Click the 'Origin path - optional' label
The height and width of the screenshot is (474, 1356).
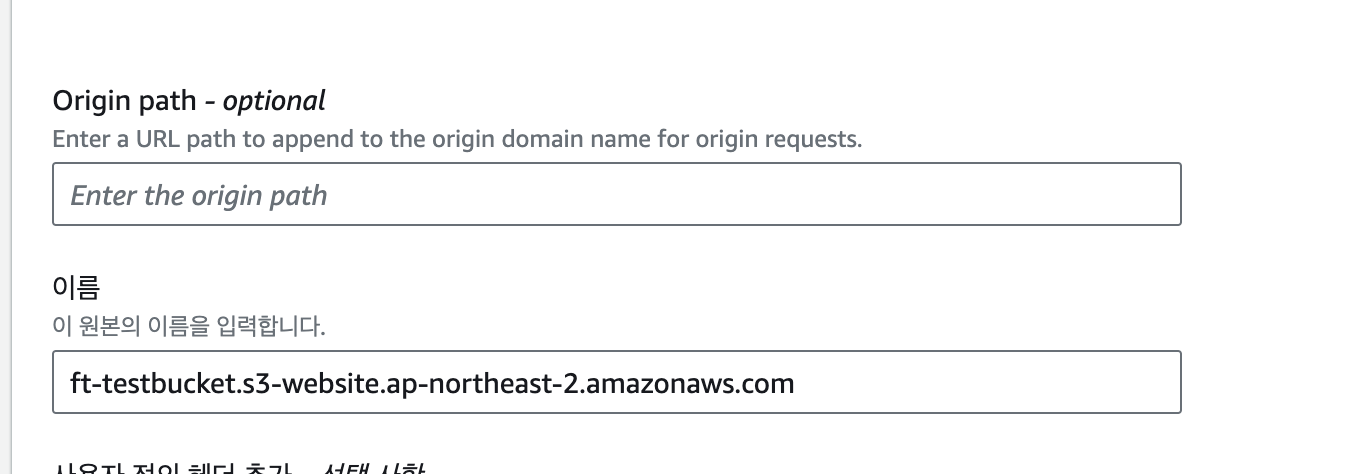tap(189, 101)
